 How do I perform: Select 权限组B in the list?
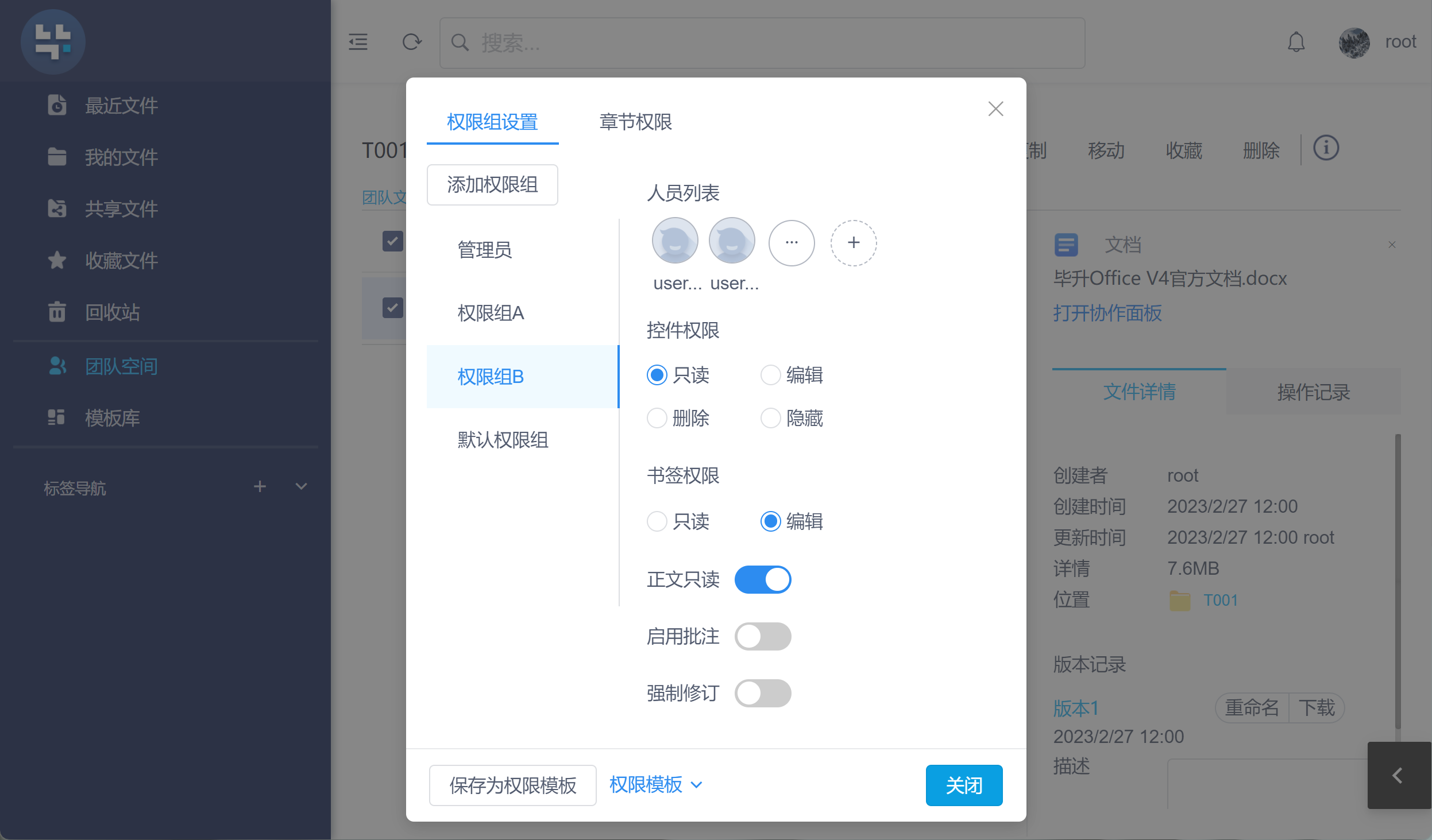(522, 377)
